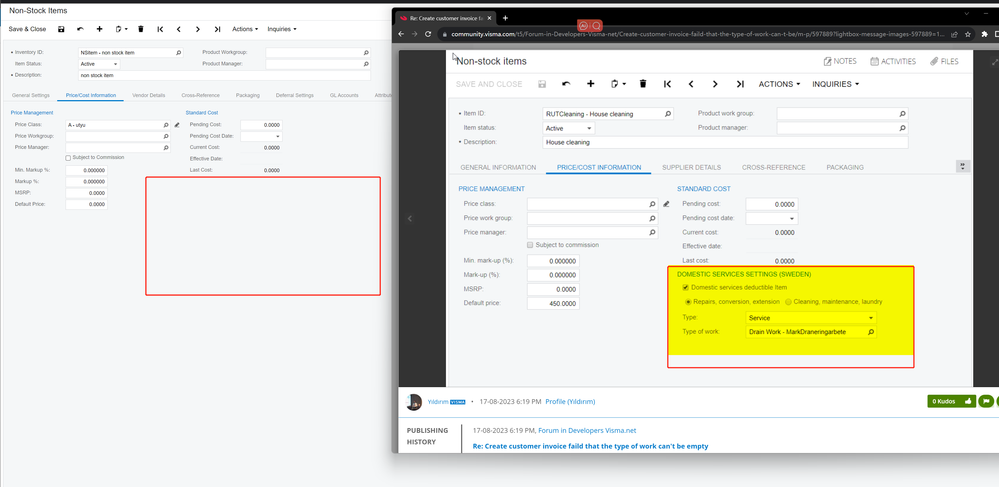Open Deferral Settings tab in left window

point(295,96)
